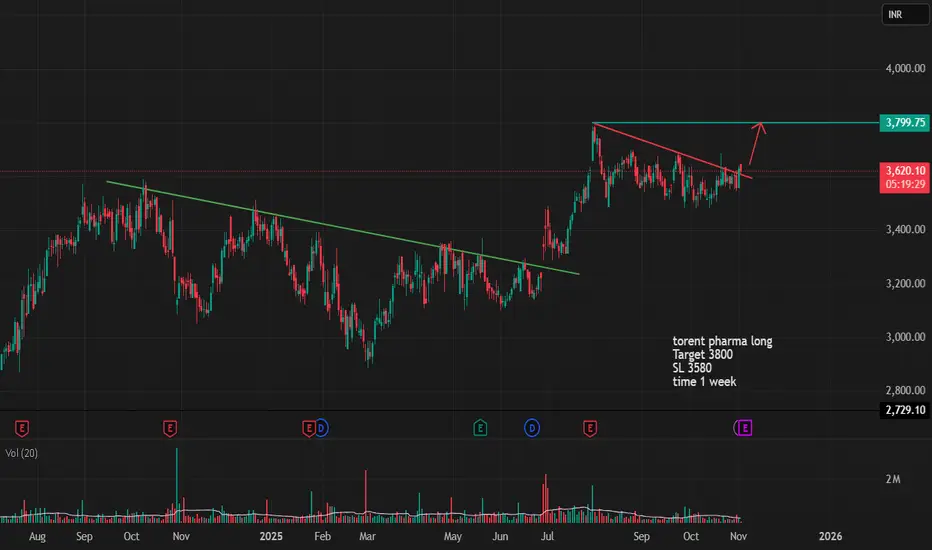Open the red E earnings marker near Jul end
This screenshot has height=550, width=932.
pos(590,428)
